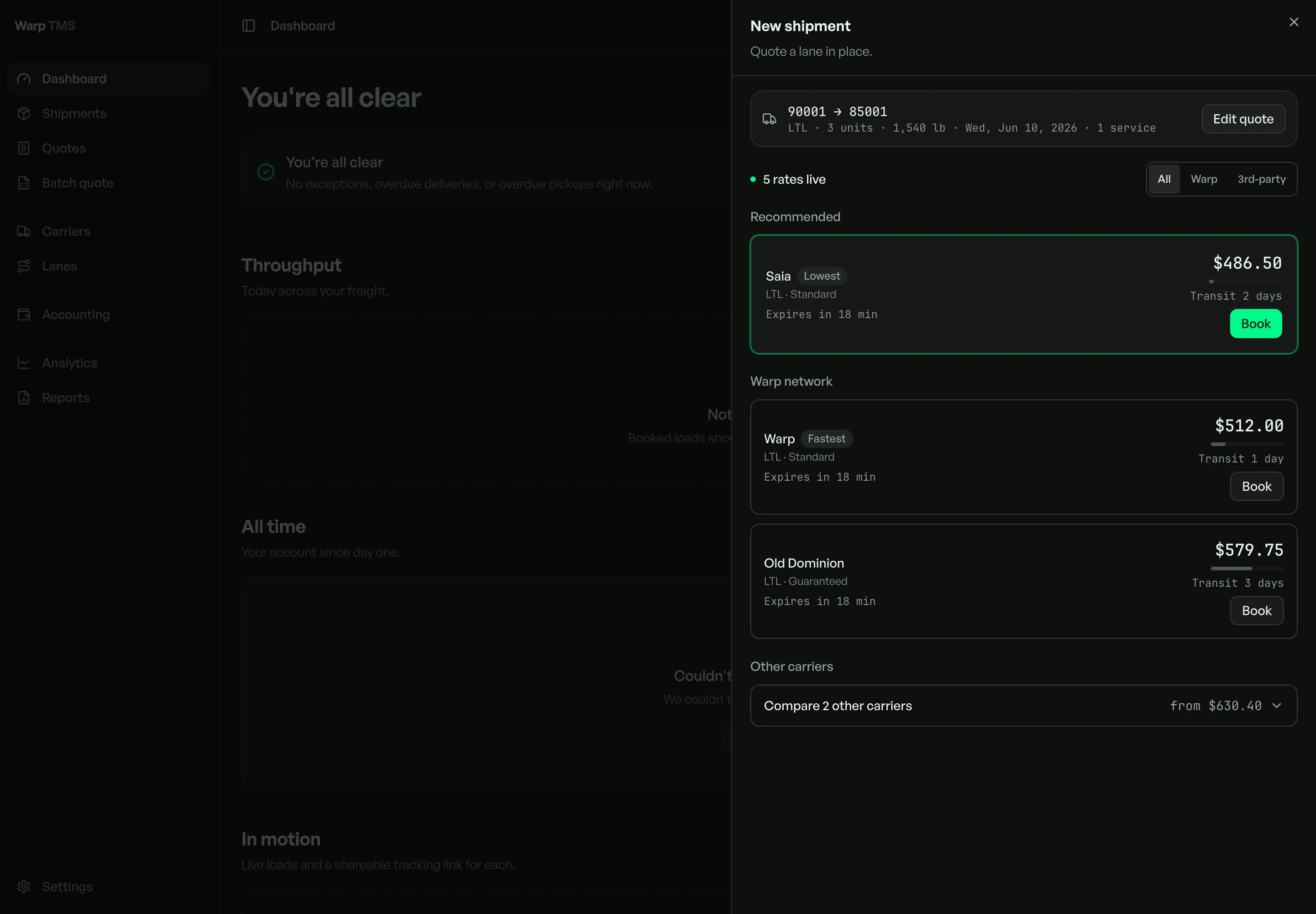Click the Recommended section heading

pos(795,217)
